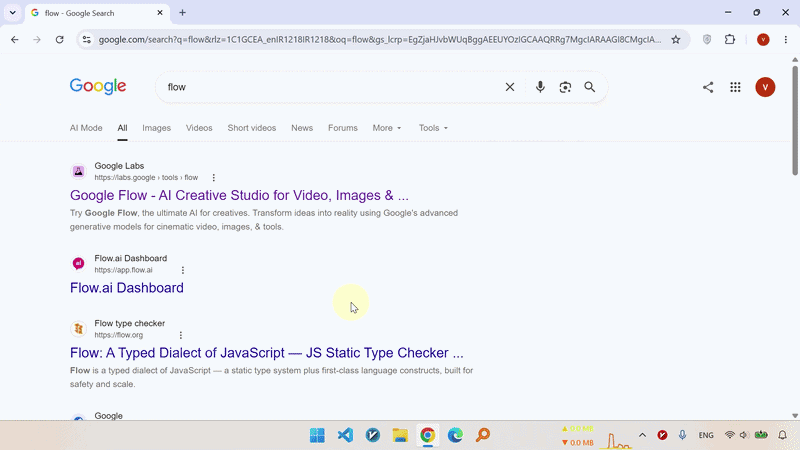This screenshot has width=800, height=450.
Task: Select the Short videos tab
Action: click(252, 128)
